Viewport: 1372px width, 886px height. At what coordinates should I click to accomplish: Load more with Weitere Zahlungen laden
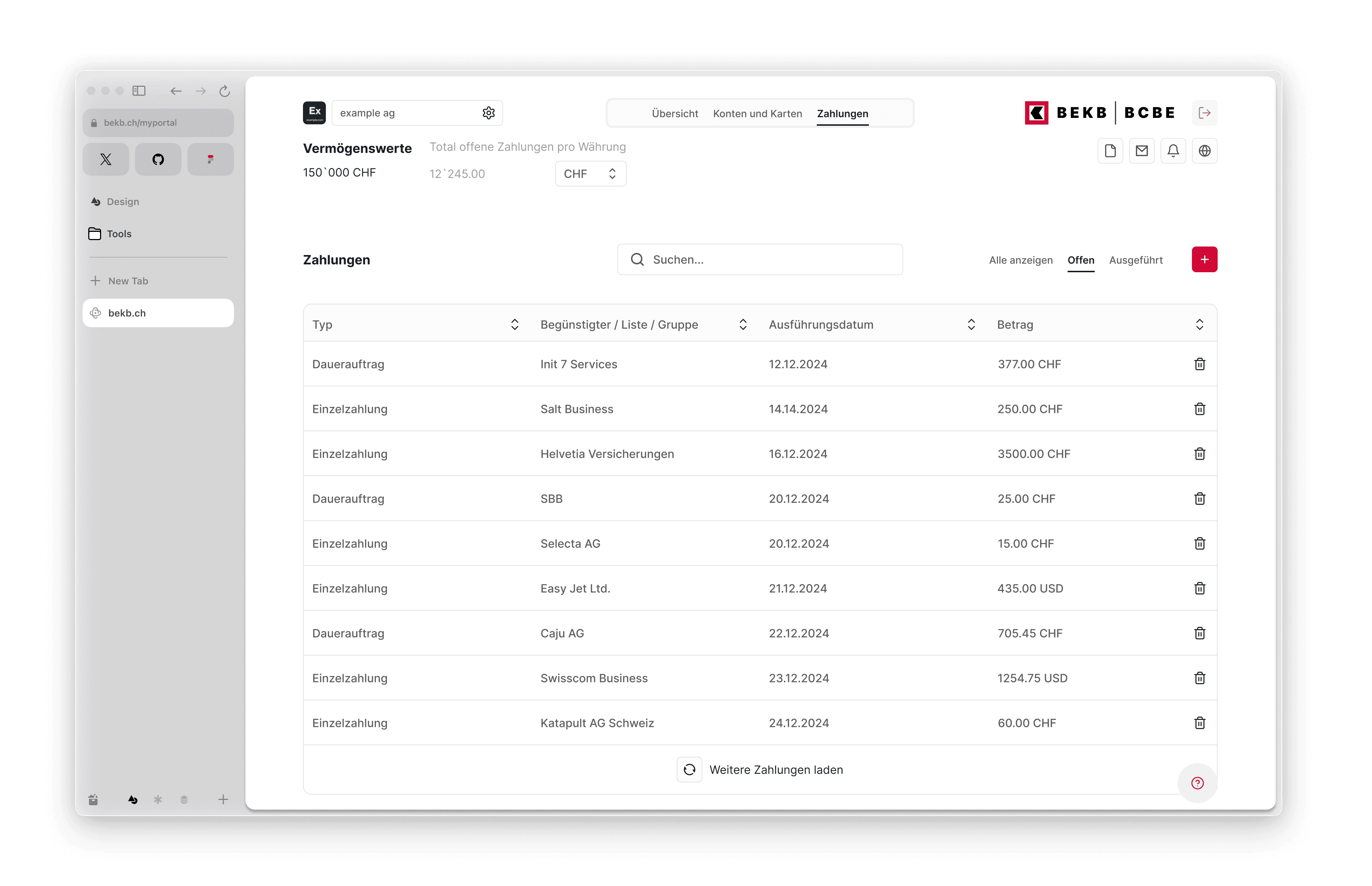(759, 770)
